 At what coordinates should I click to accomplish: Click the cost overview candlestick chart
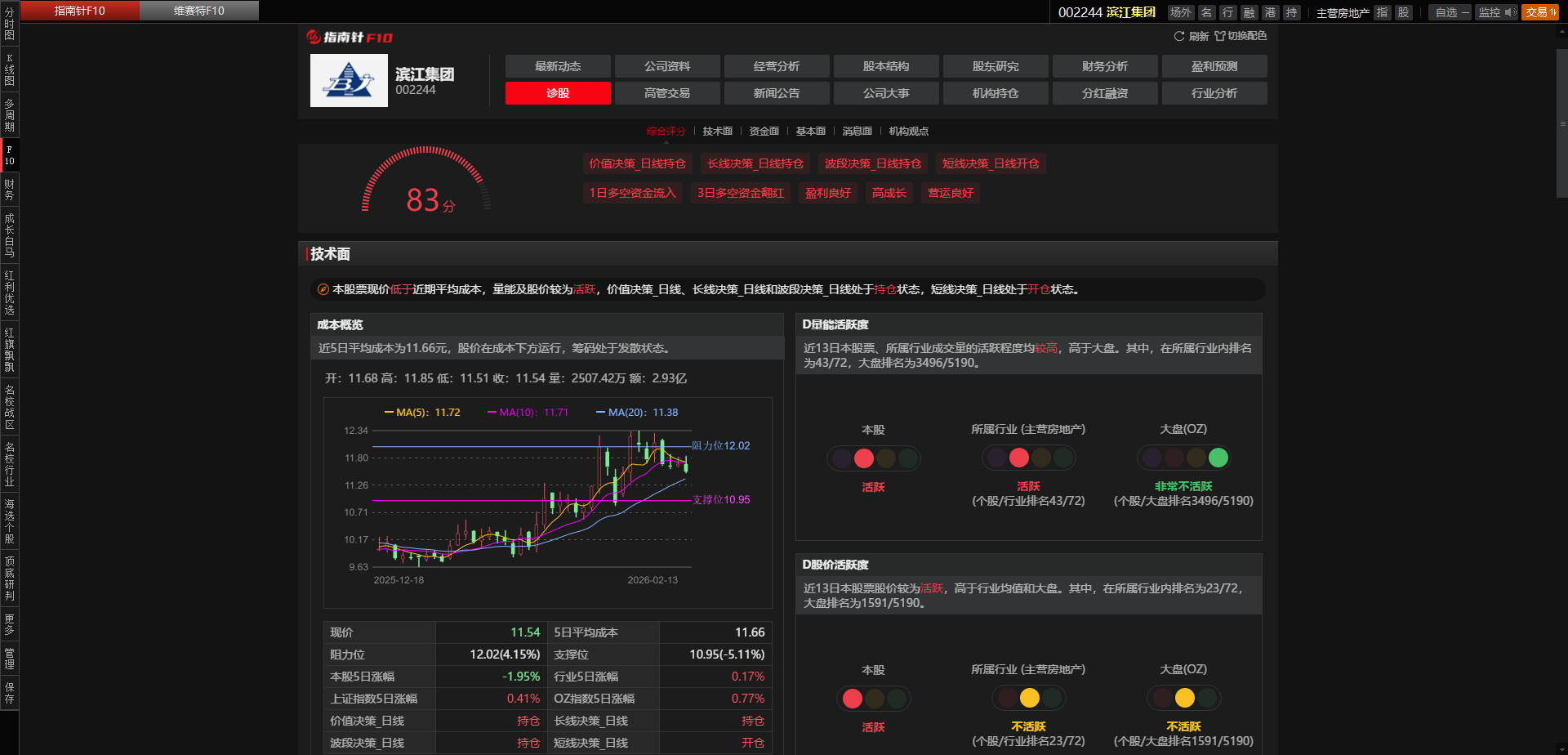pos(548,503)
